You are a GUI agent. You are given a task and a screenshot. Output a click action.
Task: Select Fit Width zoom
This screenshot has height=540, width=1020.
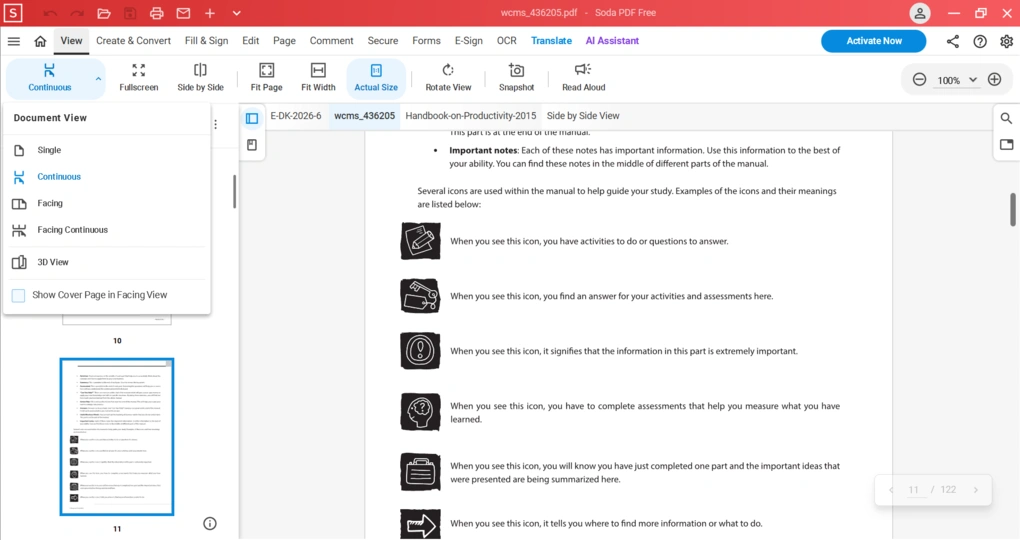(318, 77)
